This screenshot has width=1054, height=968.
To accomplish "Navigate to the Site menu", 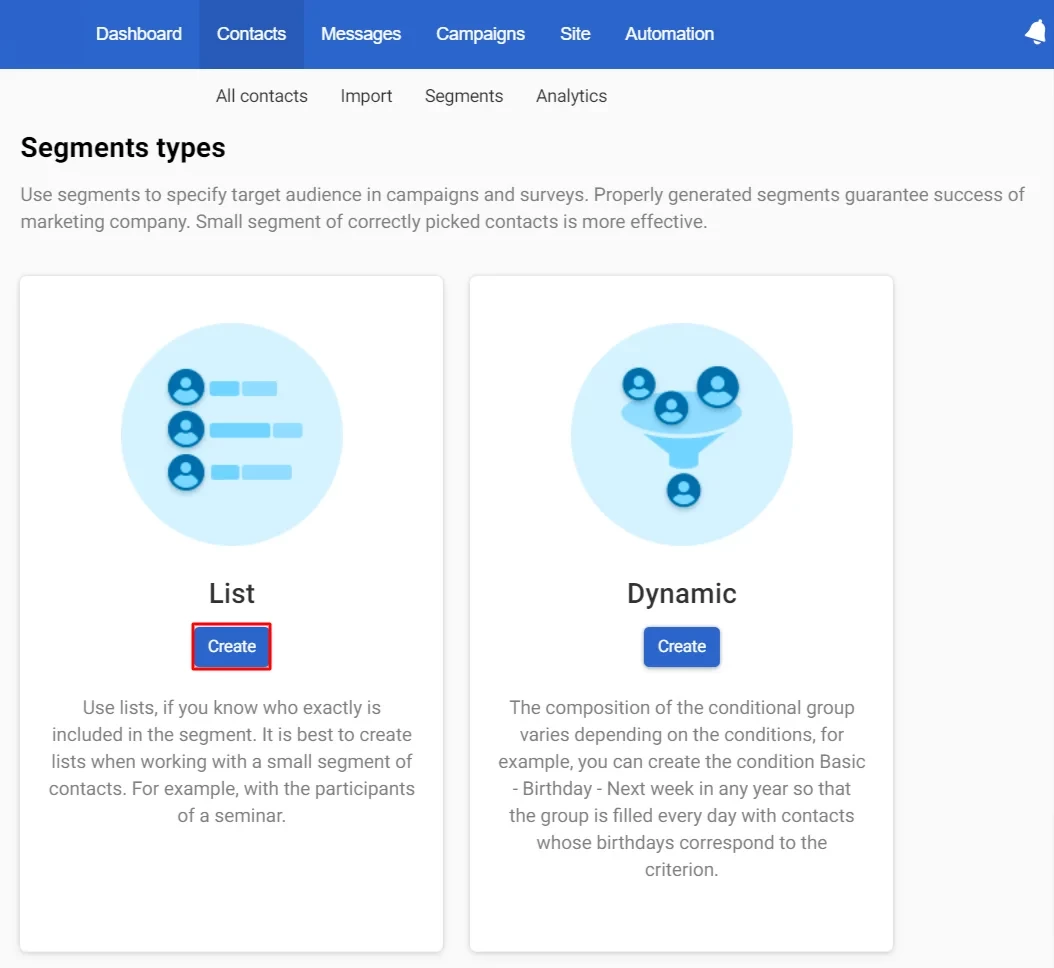I will [x=575, y=34].
